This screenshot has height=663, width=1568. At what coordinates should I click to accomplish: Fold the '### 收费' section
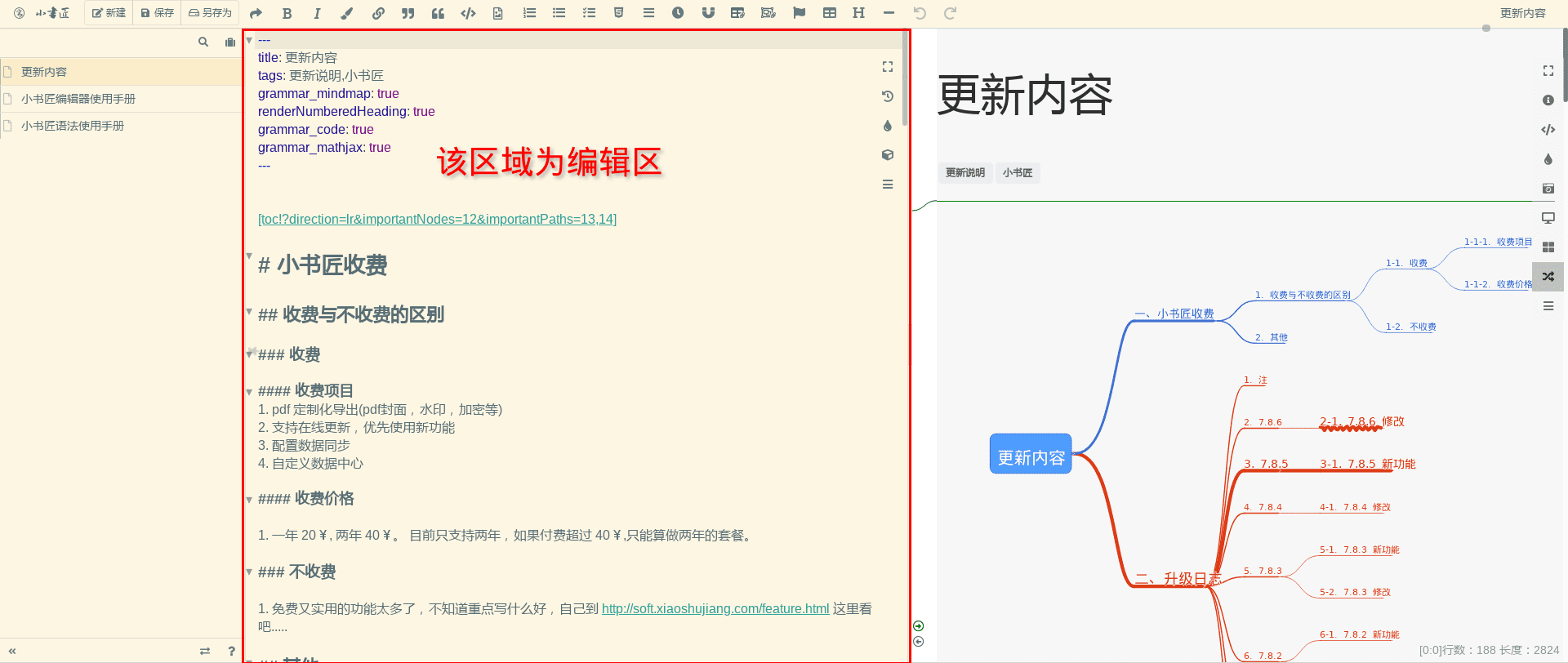[249, 354]
